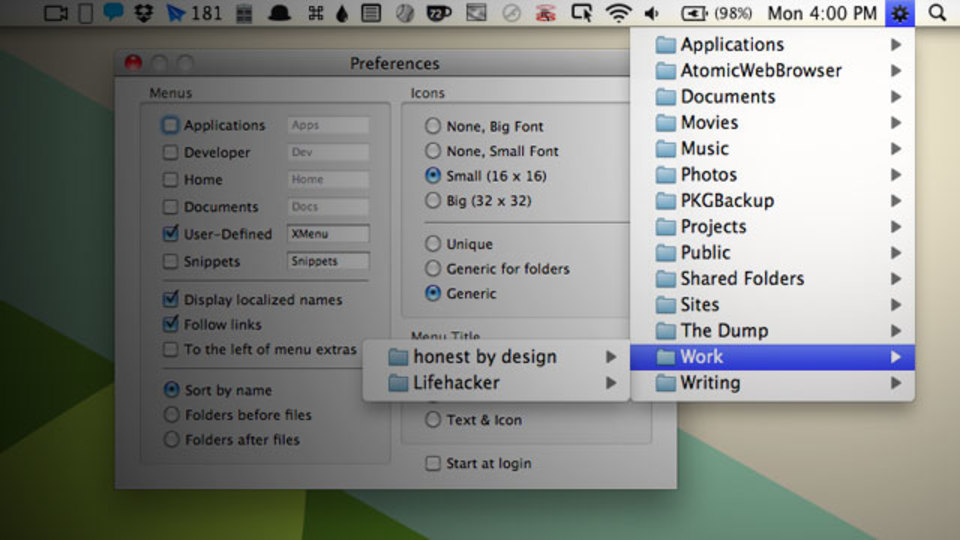Image resolution: width=960 pixels, height=540 pixels.
Task: Expand AtomicWebBrowser submenu arrow
Action: click(x=896, y=71)
